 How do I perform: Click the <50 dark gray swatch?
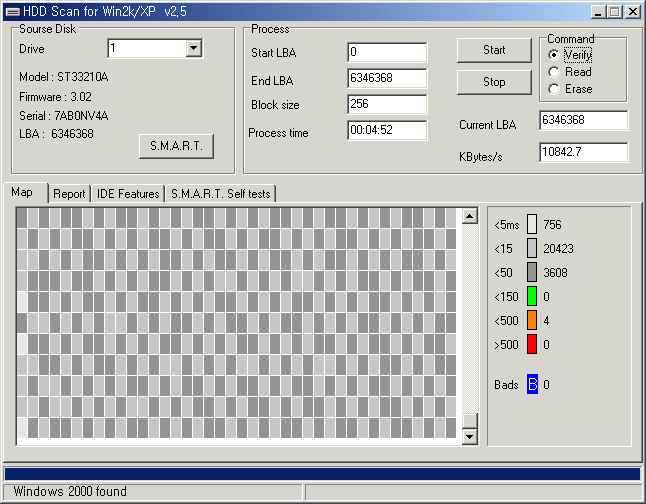(x=532, y=272)
